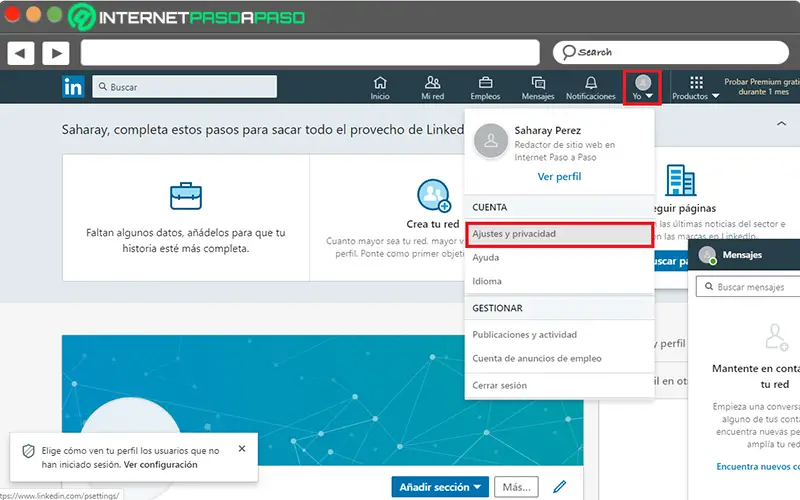Click the GESTIONAR section header

[497, 308]
